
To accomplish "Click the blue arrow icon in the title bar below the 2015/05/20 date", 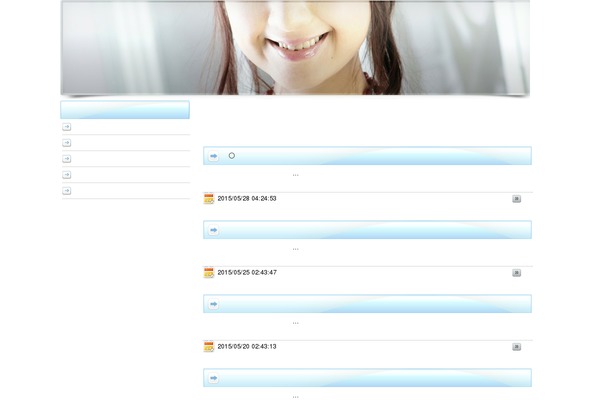I will [214, 378].
